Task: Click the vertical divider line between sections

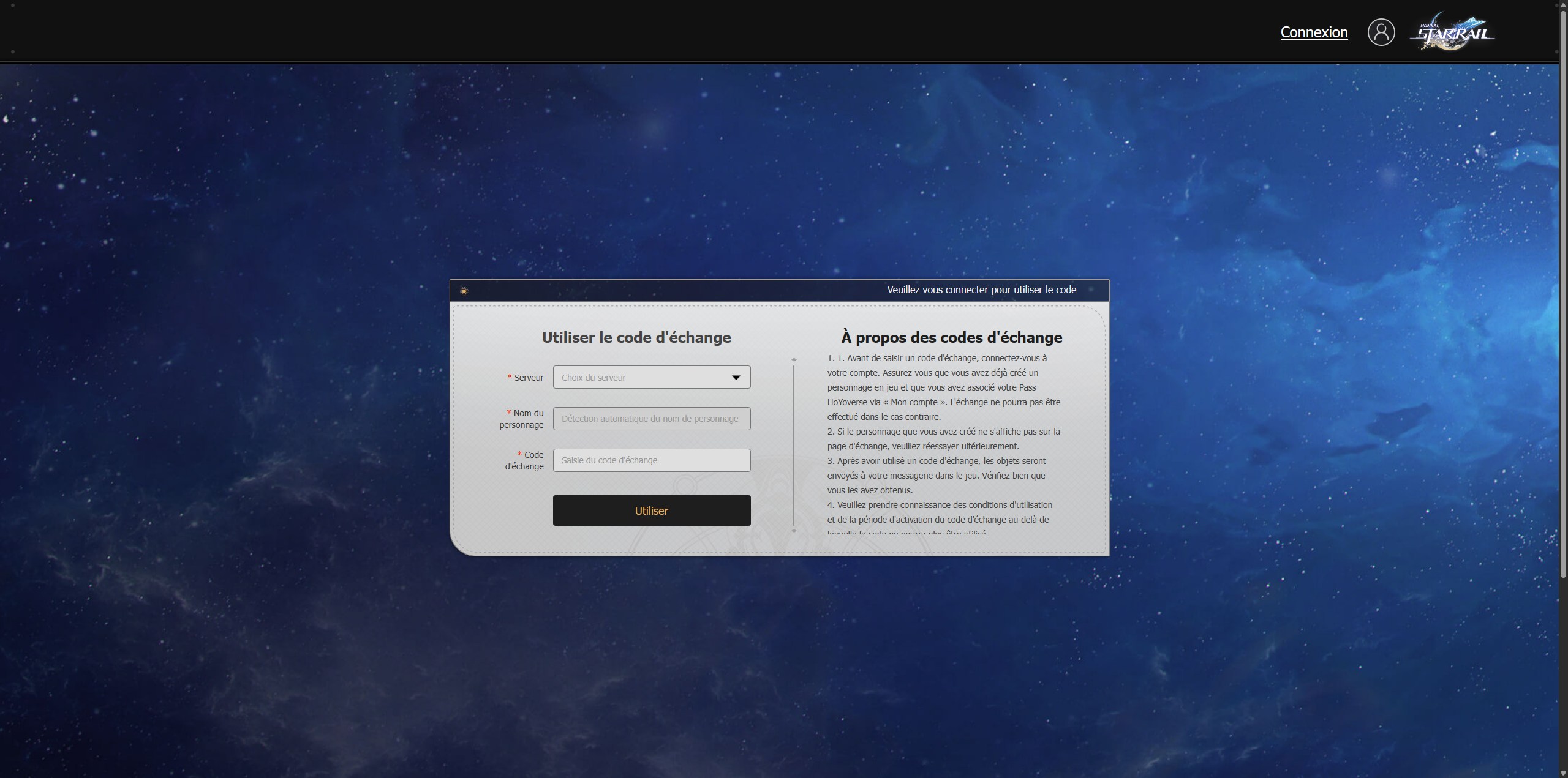Action: (794, 445)
